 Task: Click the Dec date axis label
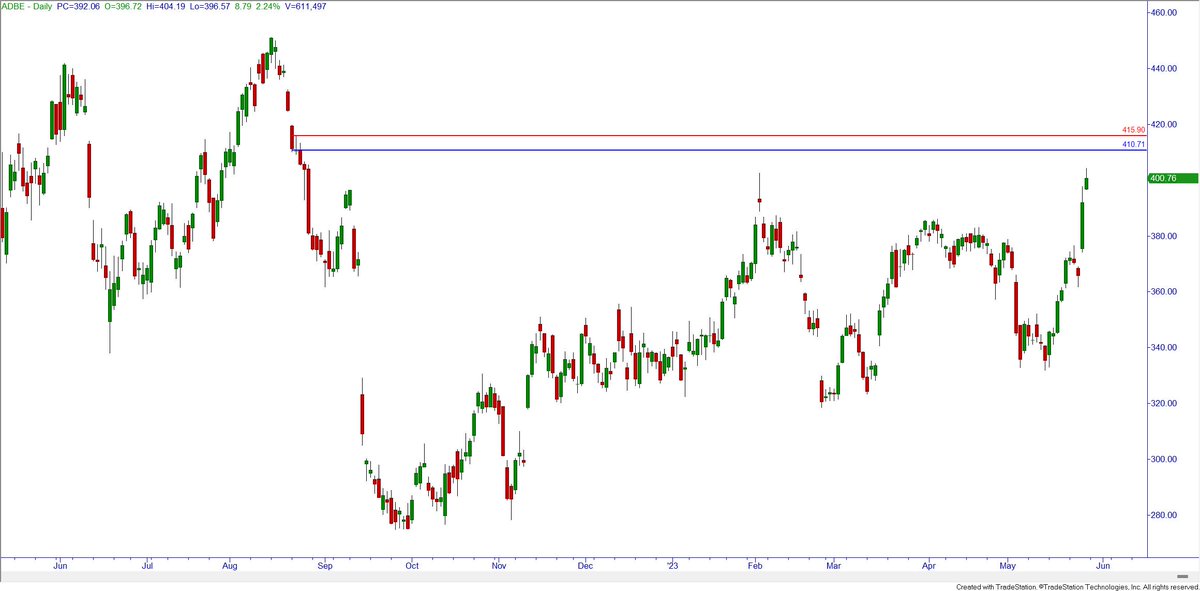pyautogui.click(x=586, y=564)
